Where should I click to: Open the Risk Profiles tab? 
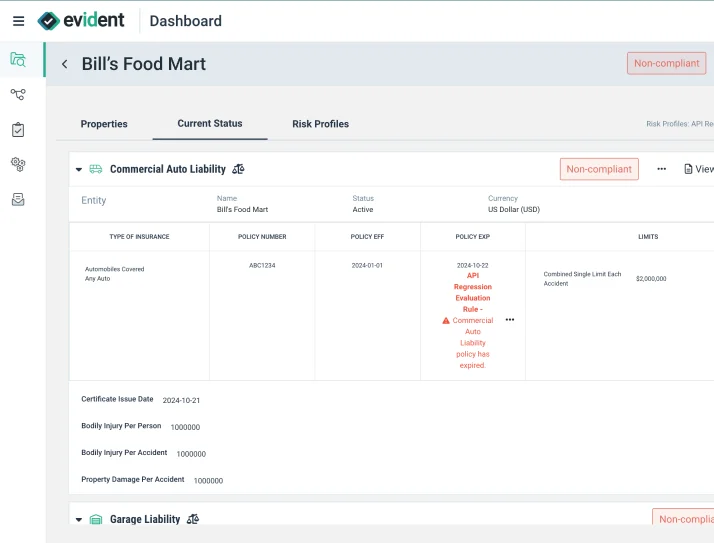pyautogui.click(x=321, y=124)
